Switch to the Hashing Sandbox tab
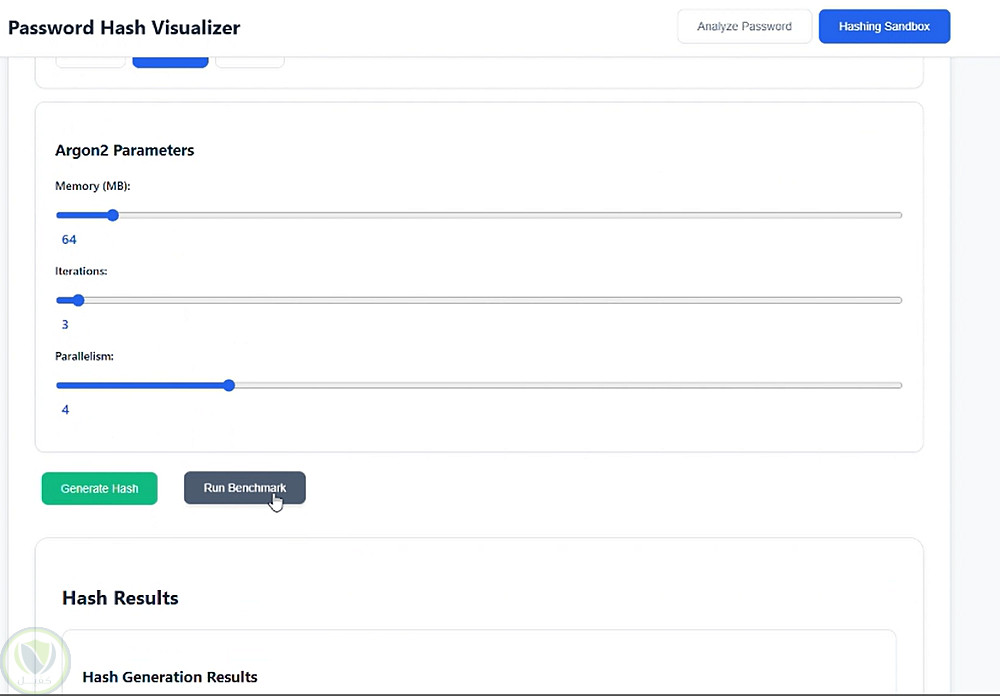This screenshot has height=696, width=1000. point(884,27)
